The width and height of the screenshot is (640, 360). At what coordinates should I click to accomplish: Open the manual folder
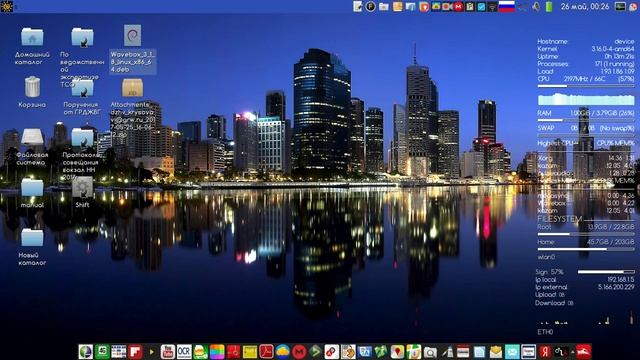click(x=32, y=188)
